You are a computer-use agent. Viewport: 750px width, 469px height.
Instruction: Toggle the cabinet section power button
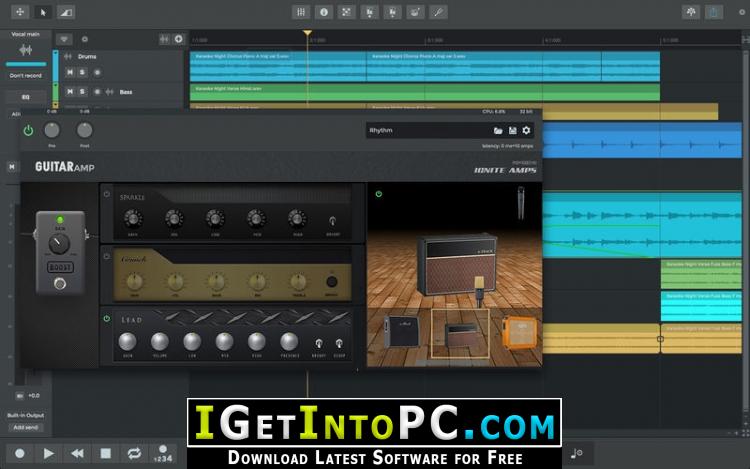tap(378, 194)
